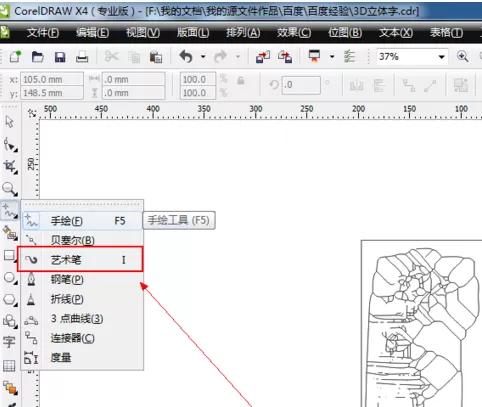This screenshot has width=482, height=407.
Task: Open the 37% zoom level dropdown
Action: point(442,57)
